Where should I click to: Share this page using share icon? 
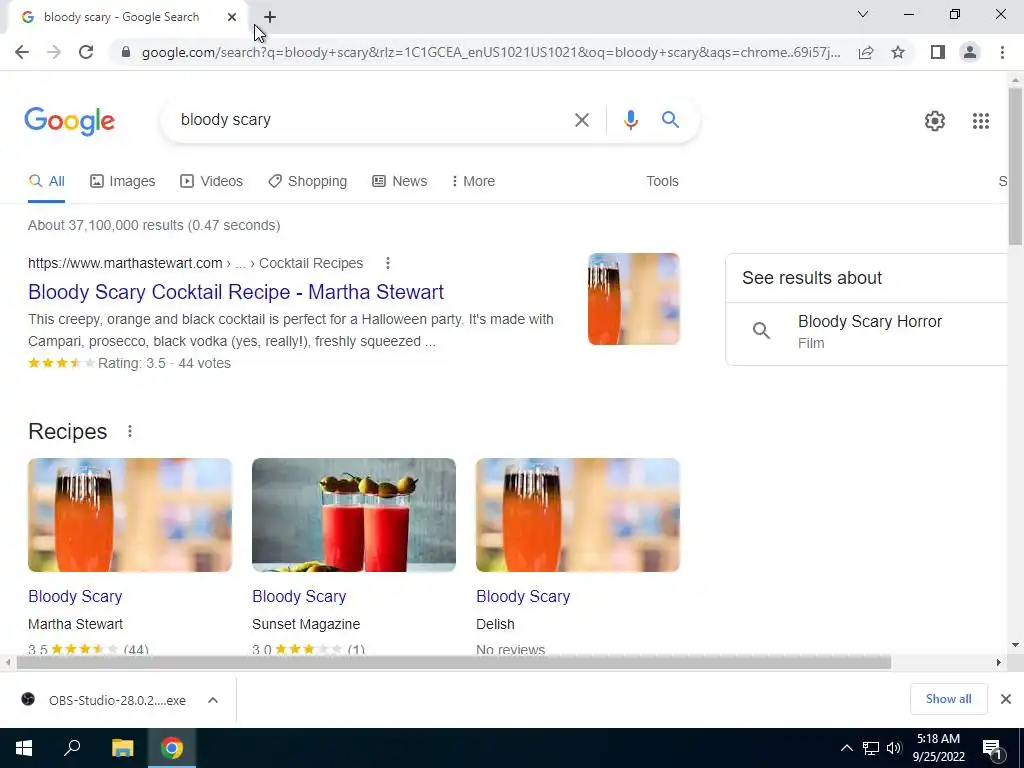click(866, 52)
